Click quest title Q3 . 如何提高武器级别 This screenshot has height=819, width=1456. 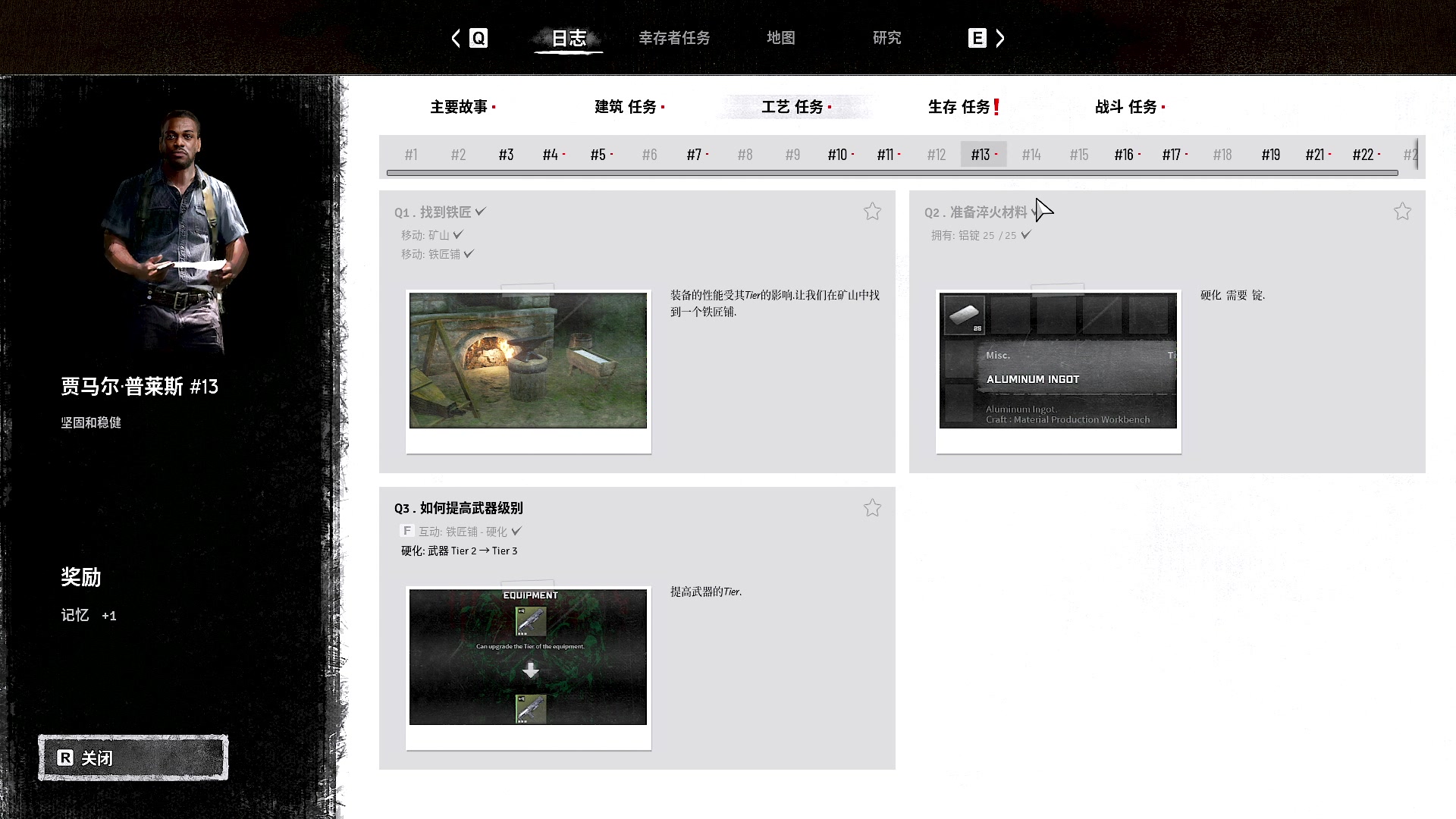(x=458, y=508)
